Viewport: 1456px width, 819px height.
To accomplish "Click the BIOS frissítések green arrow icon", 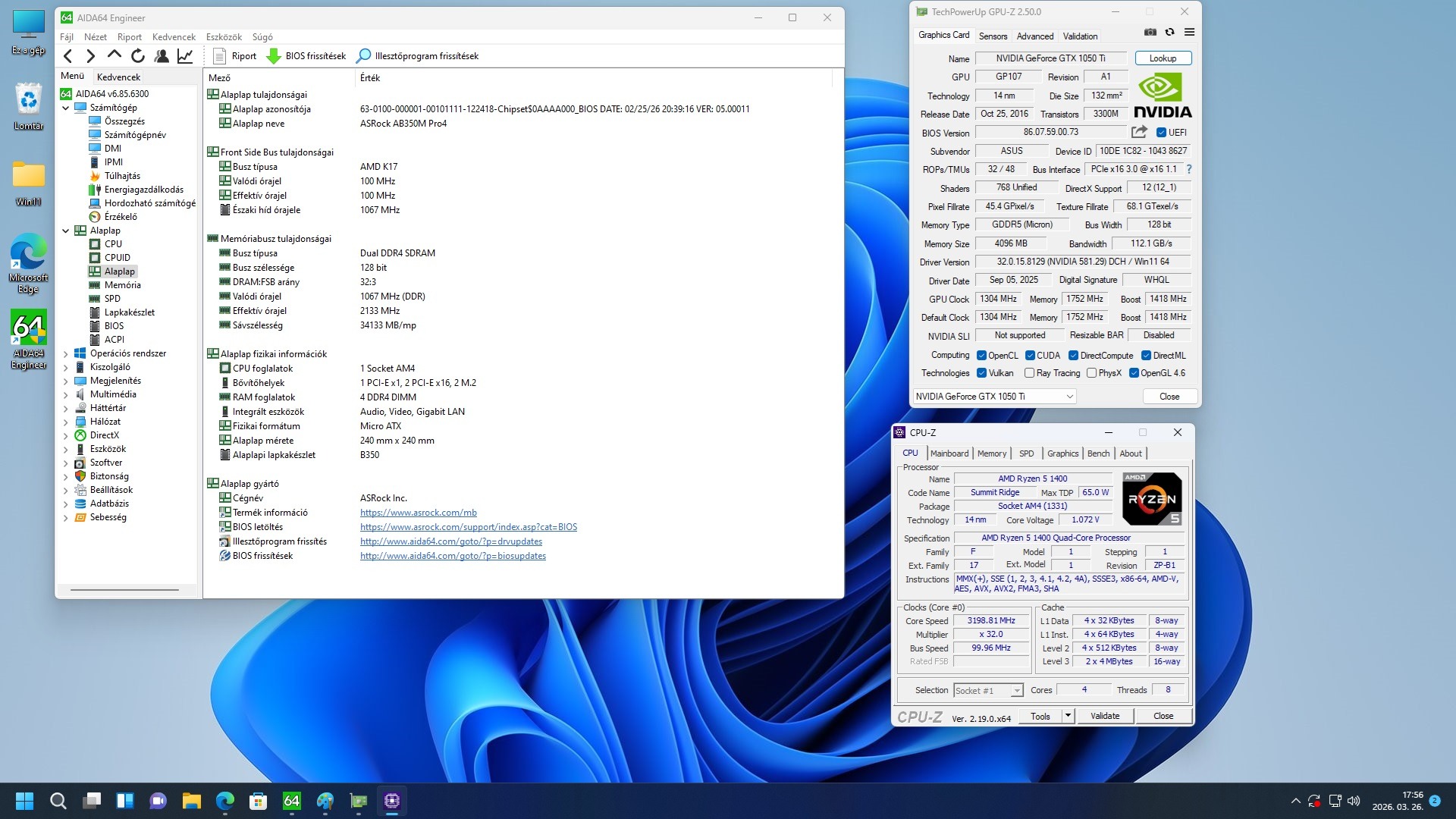I will [274, 56].
